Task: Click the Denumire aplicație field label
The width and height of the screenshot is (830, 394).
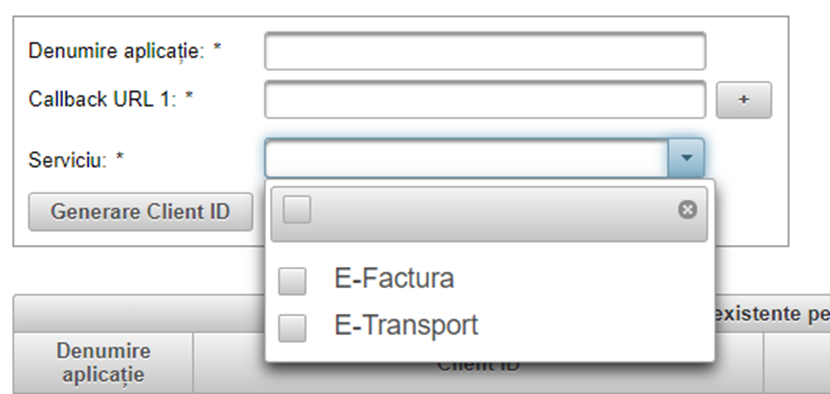Action: point(124,51)
